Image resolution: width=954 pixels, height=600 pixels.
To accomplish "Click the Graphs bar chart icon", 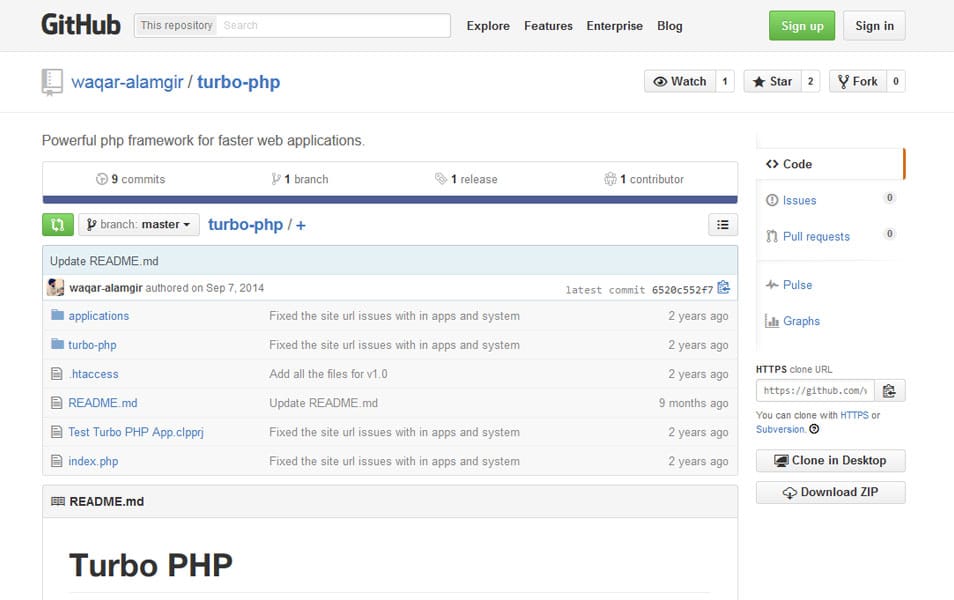I will click(772, 321).
